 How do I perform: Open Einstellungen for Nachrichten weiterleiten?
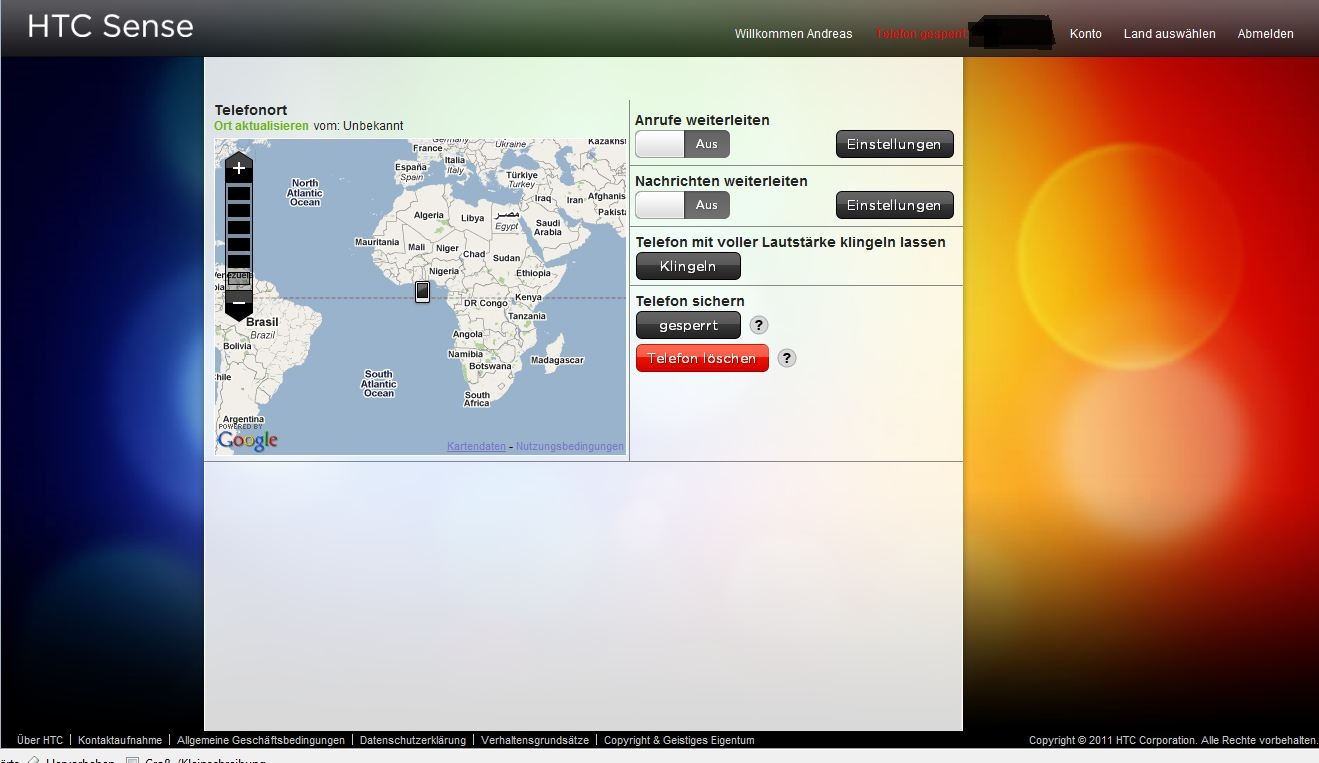(x=894, y=205)
